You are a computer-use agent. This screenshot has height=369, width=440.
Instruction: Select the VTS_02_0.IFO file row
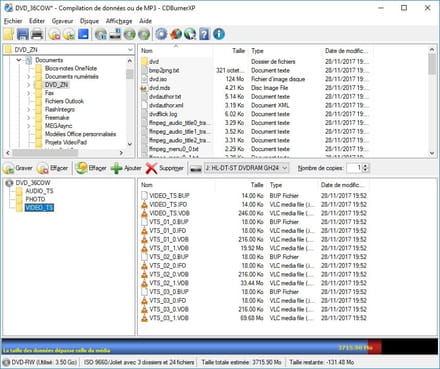pos(255,266)
